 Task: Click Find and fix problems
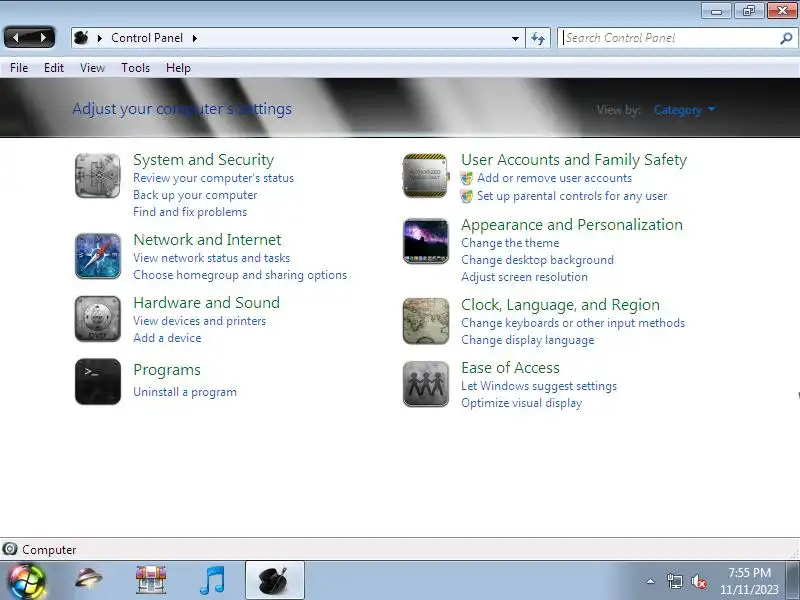coord(190,212)
